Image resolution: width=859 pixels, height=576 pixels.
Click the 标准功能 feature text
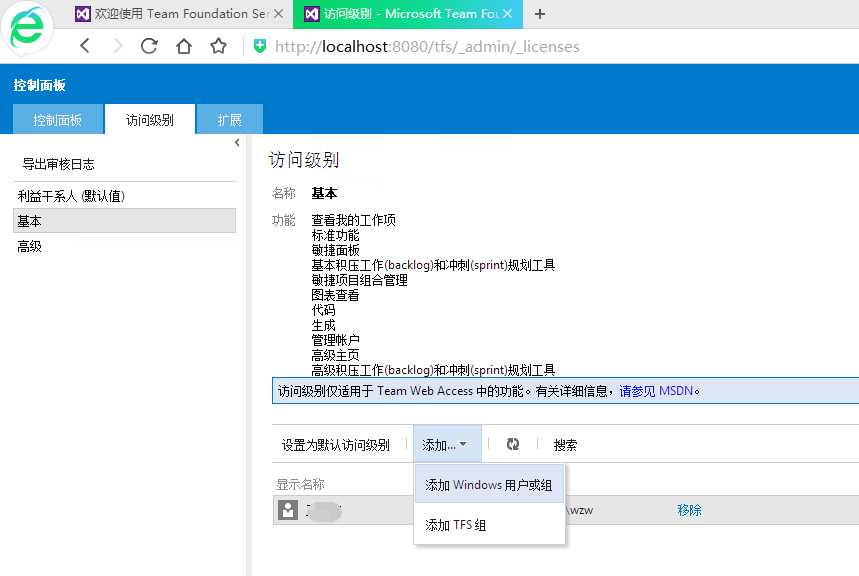(x=335, y=235)
